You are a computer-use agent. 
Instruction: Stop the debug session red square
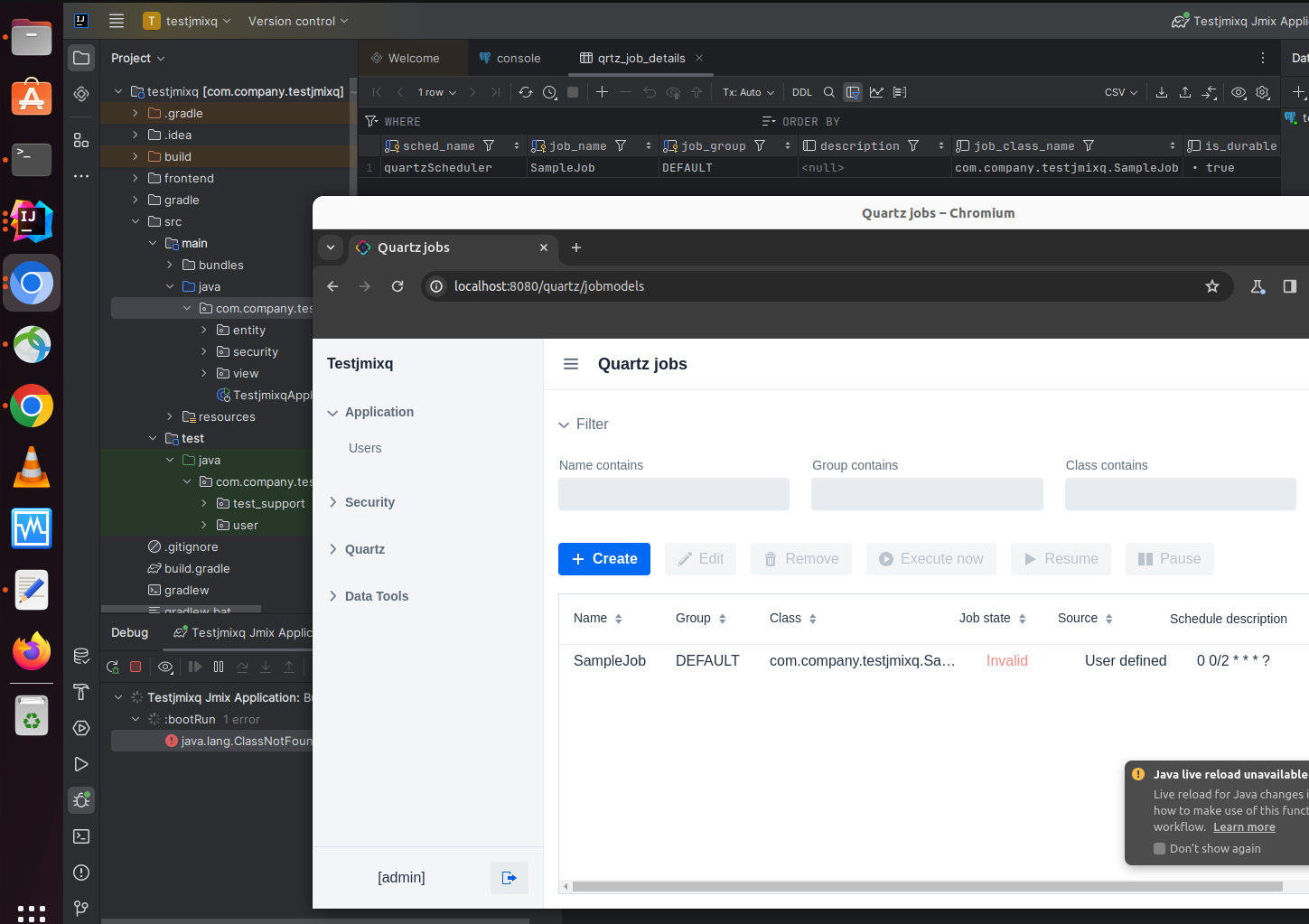coord(136,667)
